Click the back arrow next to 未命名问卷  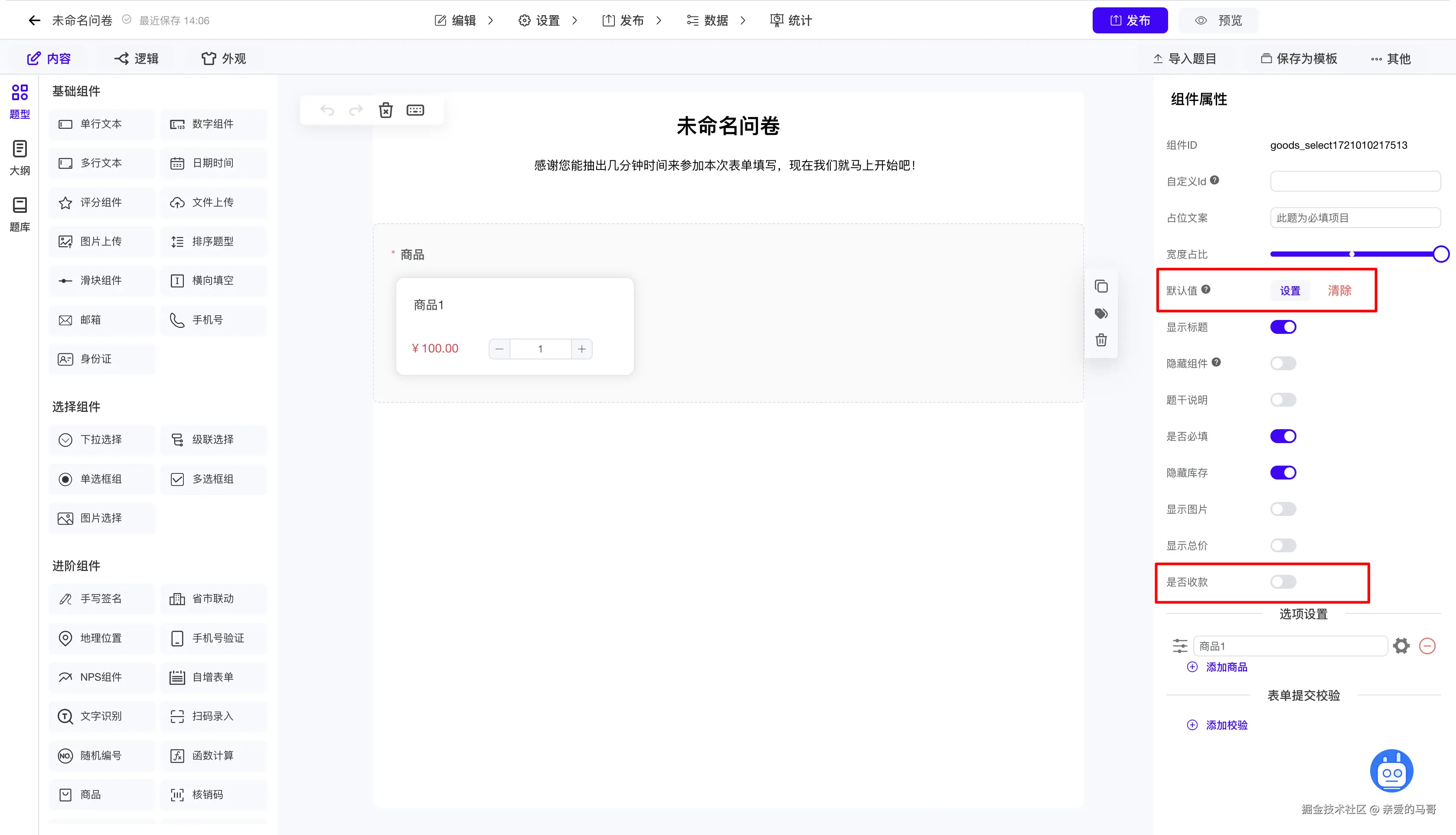[34, 21]
